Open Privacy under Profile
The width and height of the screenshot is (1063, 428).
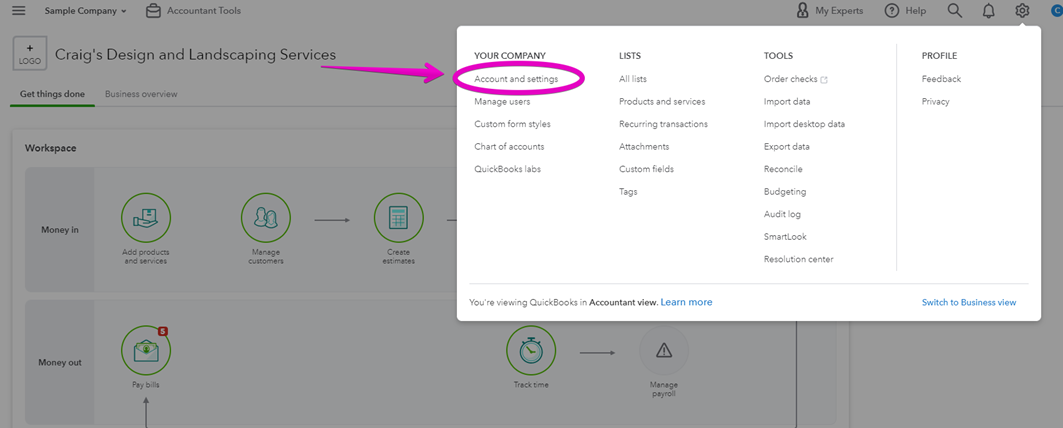(936, 102)
